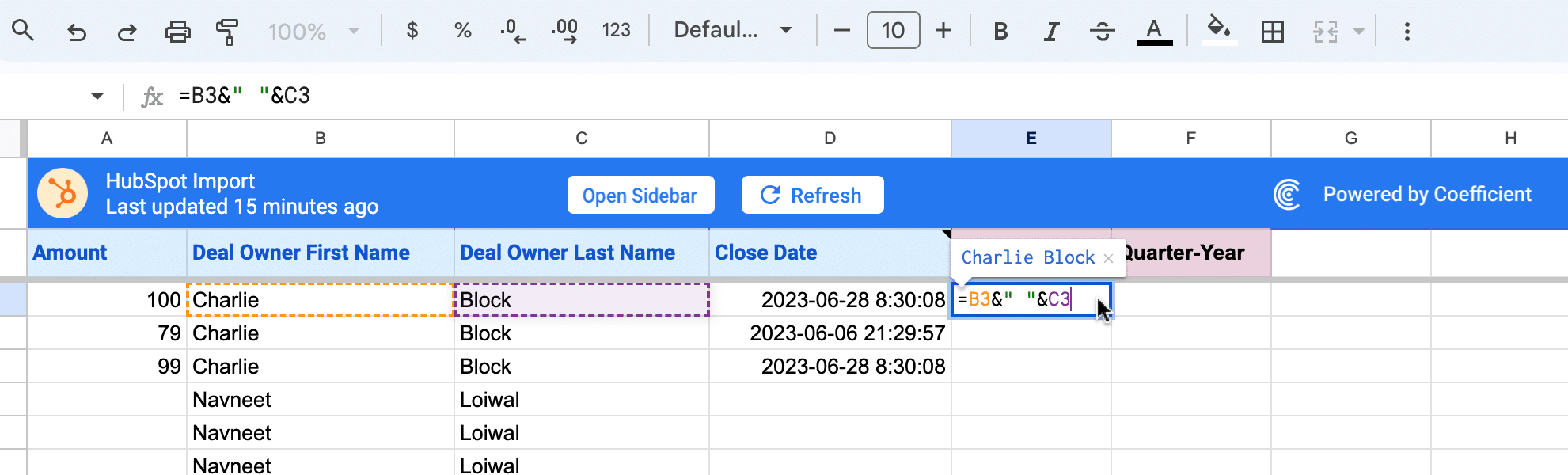Open more formats 123 menu

616,31
